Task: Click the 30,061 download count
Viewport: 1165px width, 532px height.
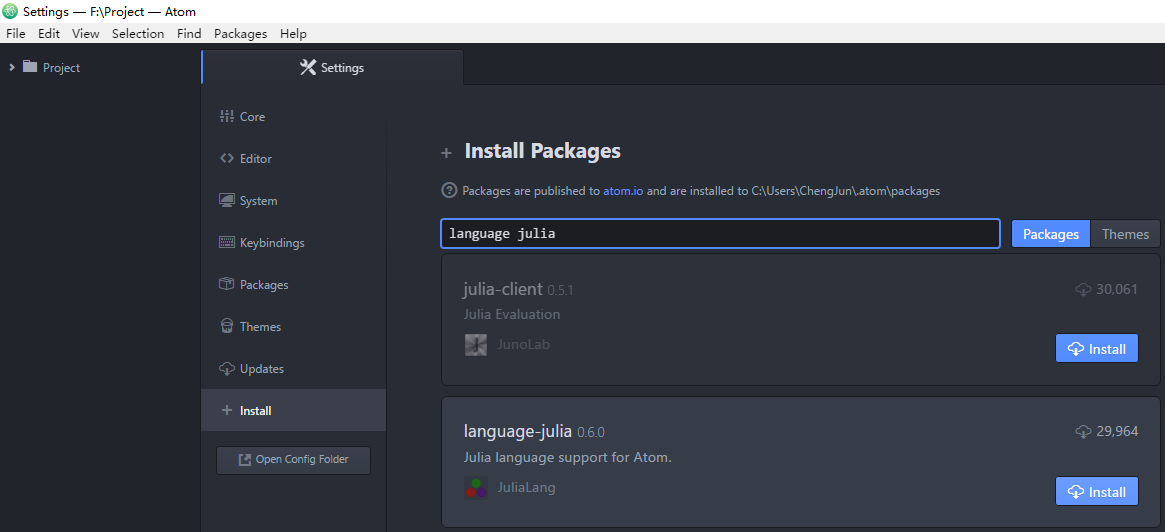Action: (x=1117, y=289)
